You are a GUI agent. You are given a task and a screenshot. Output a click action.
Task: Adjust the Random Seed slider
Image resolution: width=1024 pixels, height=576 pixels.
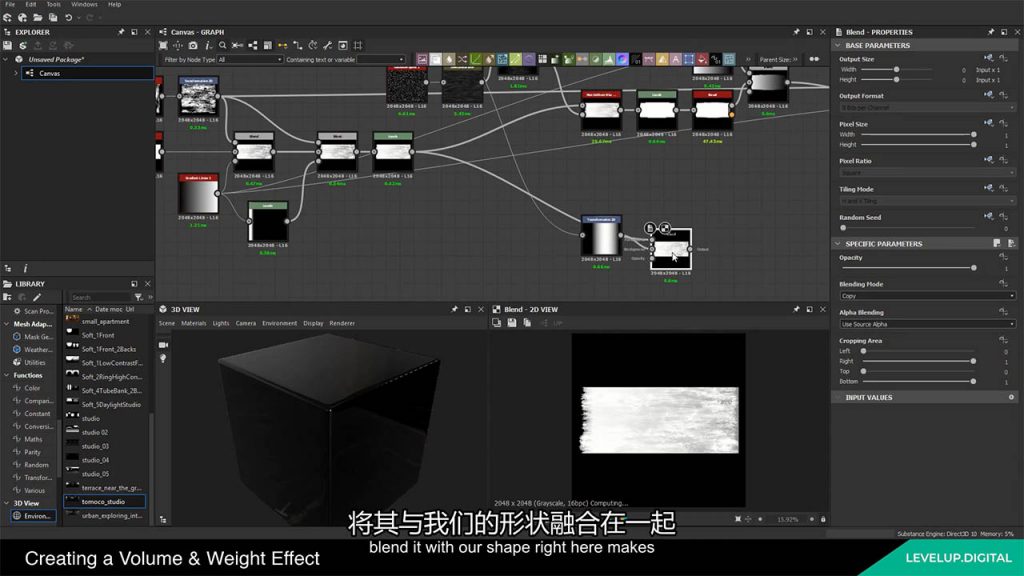point(908,228)
